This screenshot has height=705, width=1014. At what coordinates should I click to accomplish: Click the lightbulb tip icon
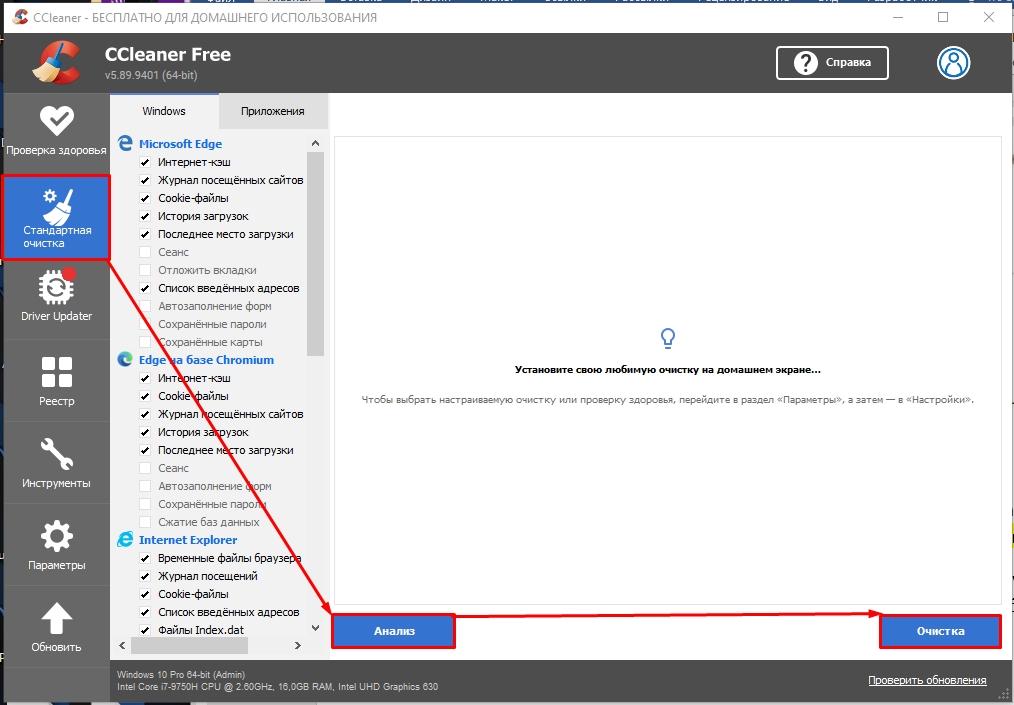(667, 338)
